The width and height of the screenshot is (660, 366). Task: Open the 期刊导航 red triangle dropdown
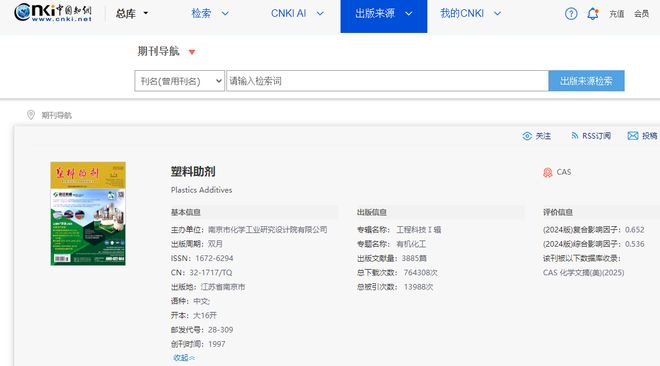[x=192, y=52]
